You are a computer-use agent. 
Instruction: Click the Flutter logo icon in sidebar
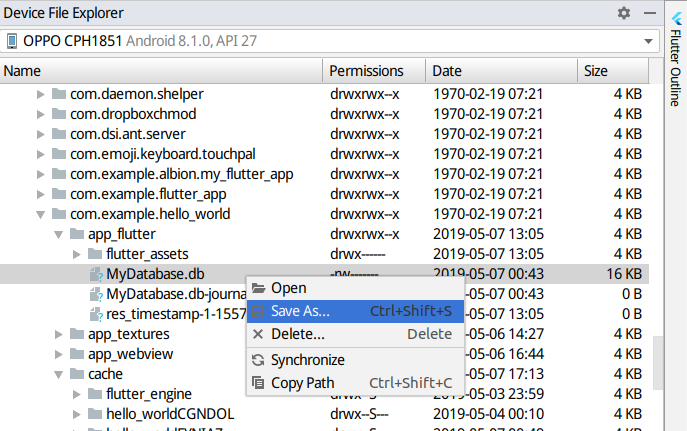pyautogui.click(x=677, y=17)
